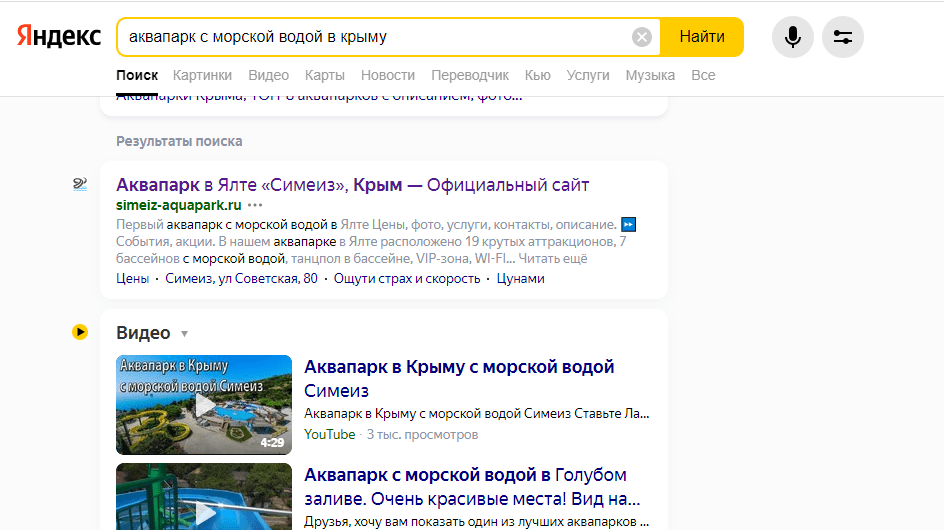This screenshot has width=944, height=530.
Task: Click 'Ощути страх и скорость' sitelink
Action: 407,278
